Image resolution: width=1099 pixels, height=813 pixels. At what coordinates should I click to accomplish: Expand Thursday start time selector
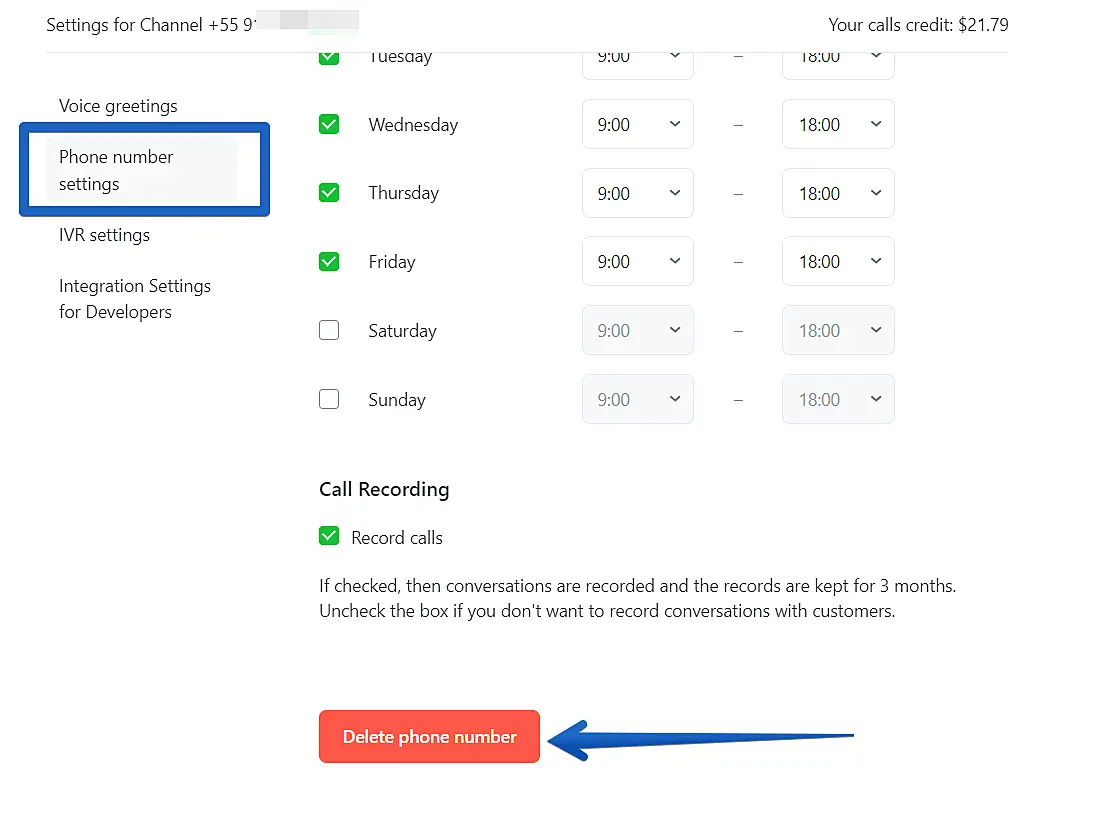(638, 193)
